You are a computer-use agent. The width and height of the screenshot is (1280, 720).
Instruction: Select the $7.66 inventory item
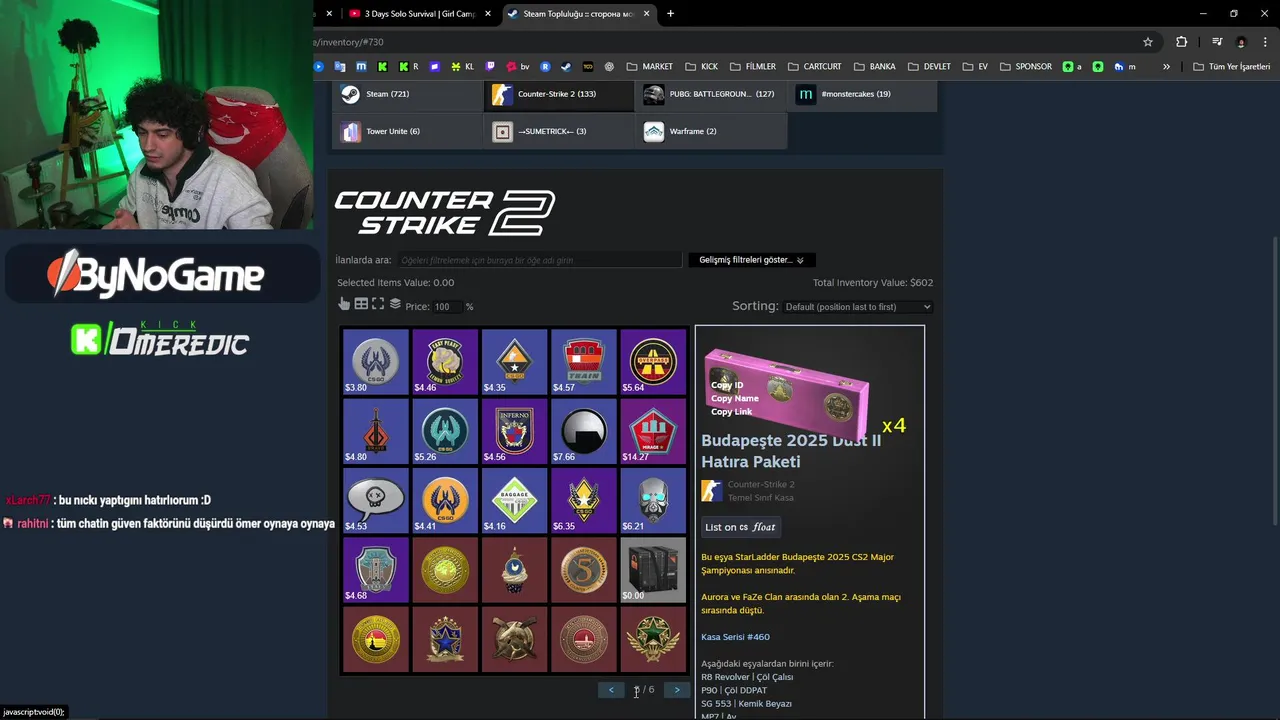584,431
